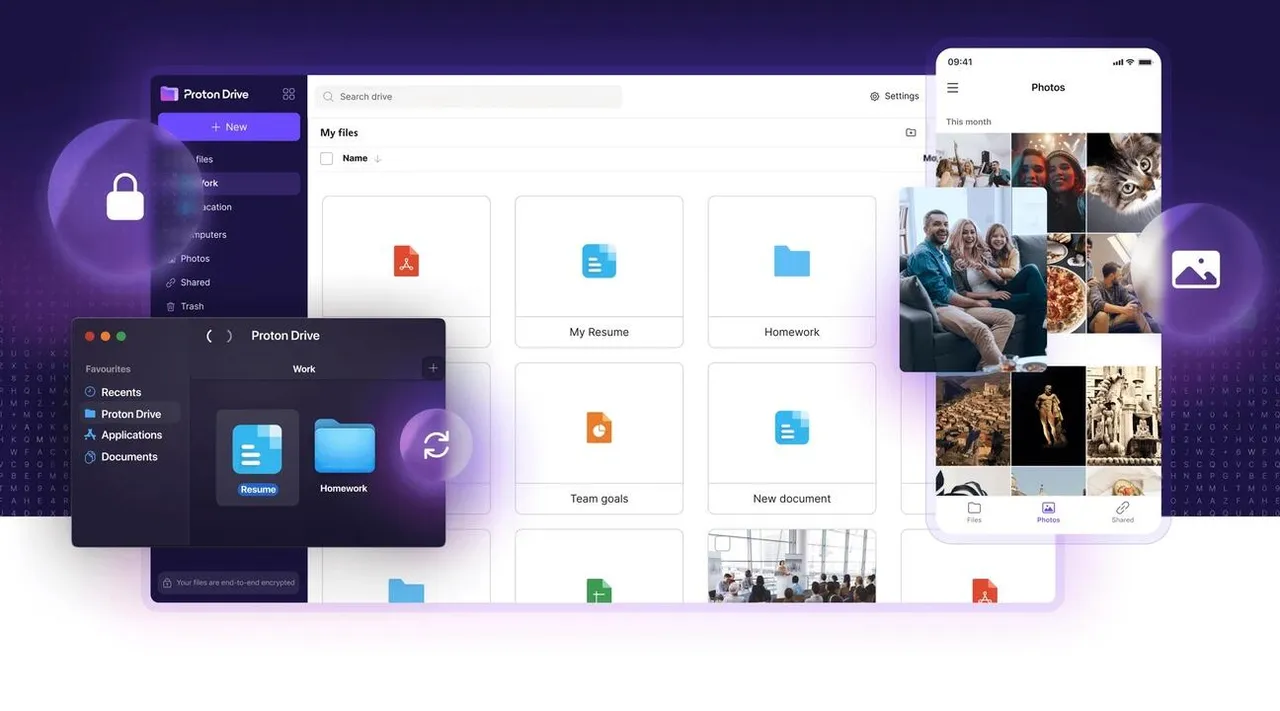Click the white padlock icon bubble

point(125,196)
